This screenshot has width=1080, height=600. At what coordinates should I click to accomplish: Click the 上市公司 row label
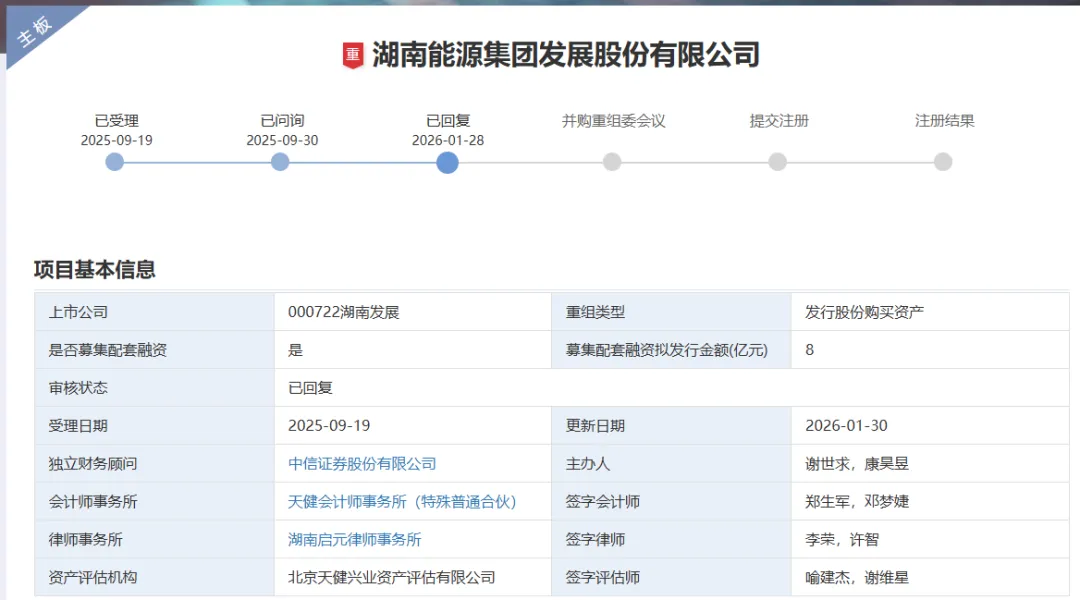tap(78, 312)
